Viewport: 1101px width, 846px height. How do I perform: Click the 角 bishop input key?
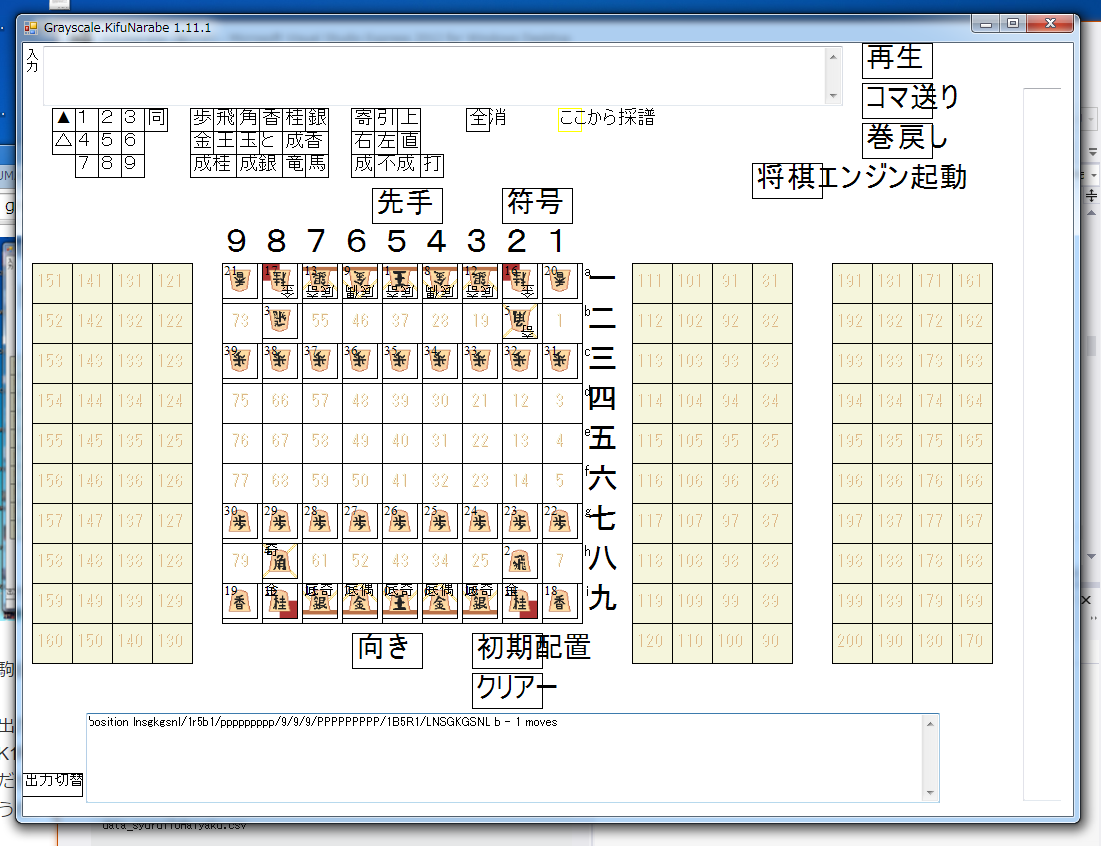pos(248,119)
